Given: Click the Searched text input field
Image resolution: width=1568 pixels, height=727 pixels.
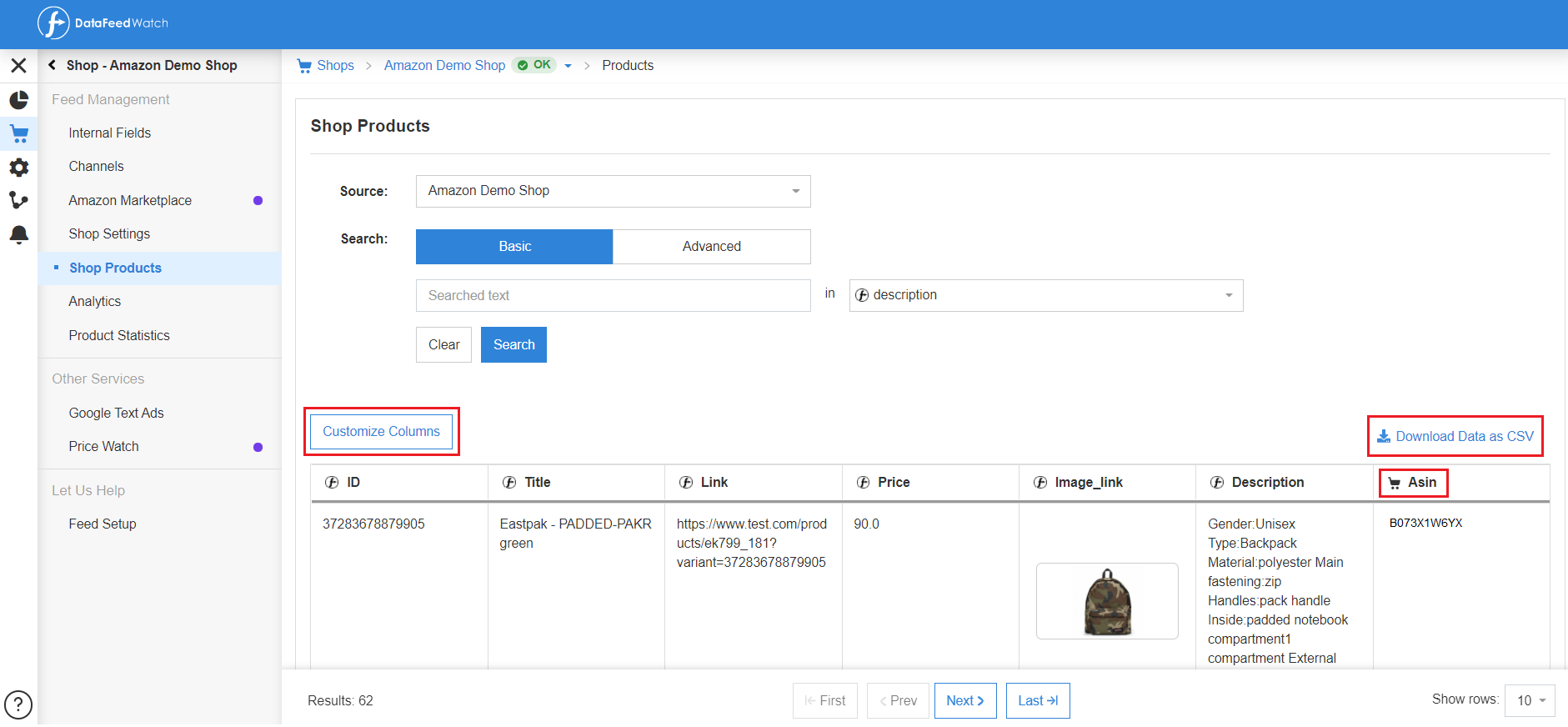Looking at the screenshot, I should click(613, 295).
